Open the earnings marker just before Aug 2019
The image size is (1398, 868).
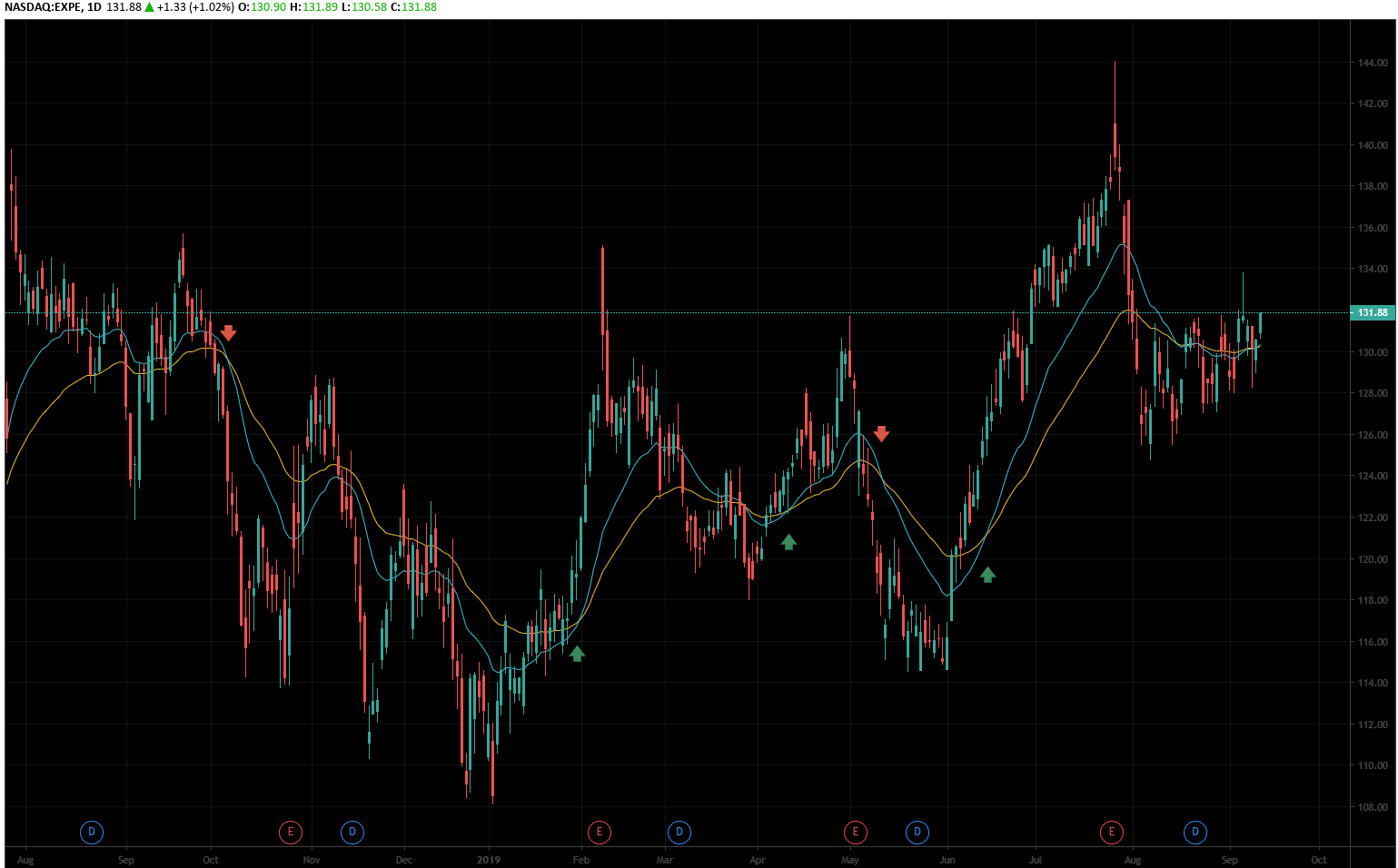[x=1111, y=832]
